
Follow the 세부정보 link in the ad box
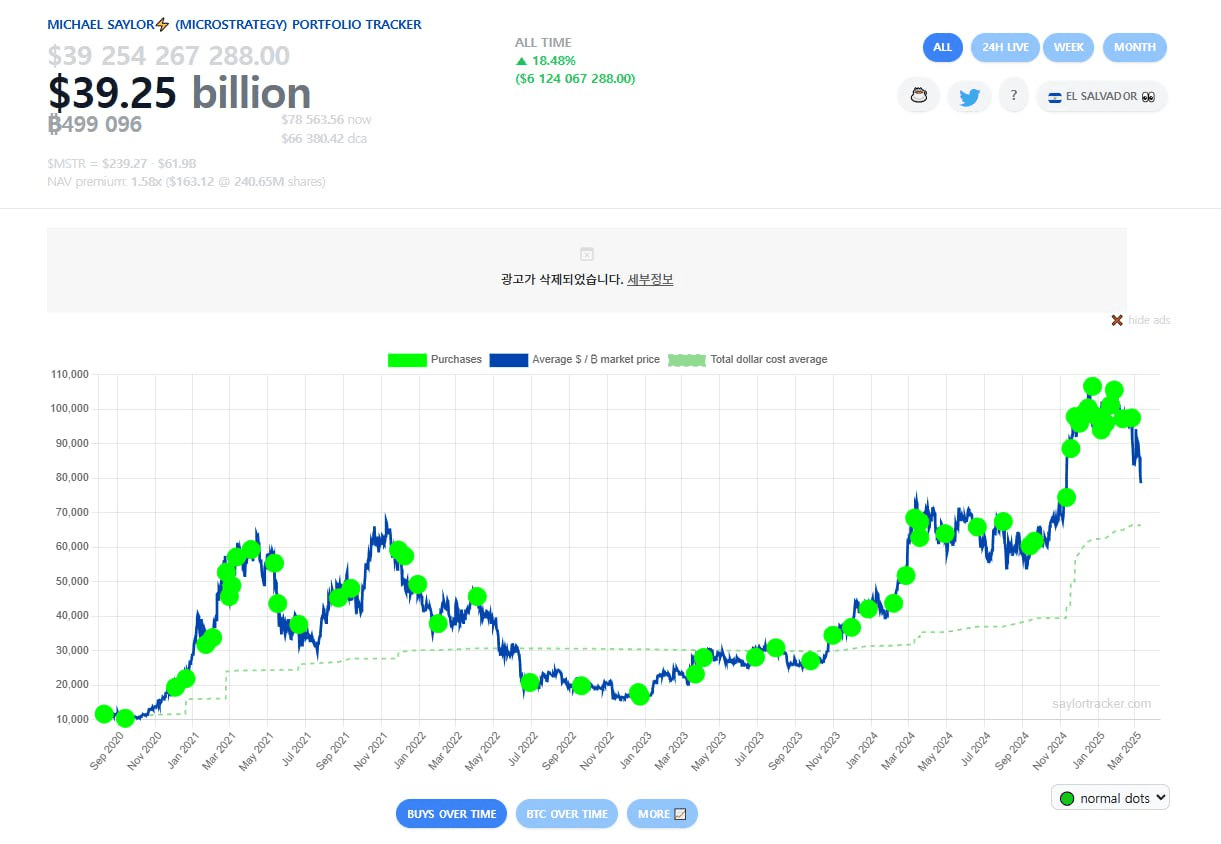coord(650,280)
